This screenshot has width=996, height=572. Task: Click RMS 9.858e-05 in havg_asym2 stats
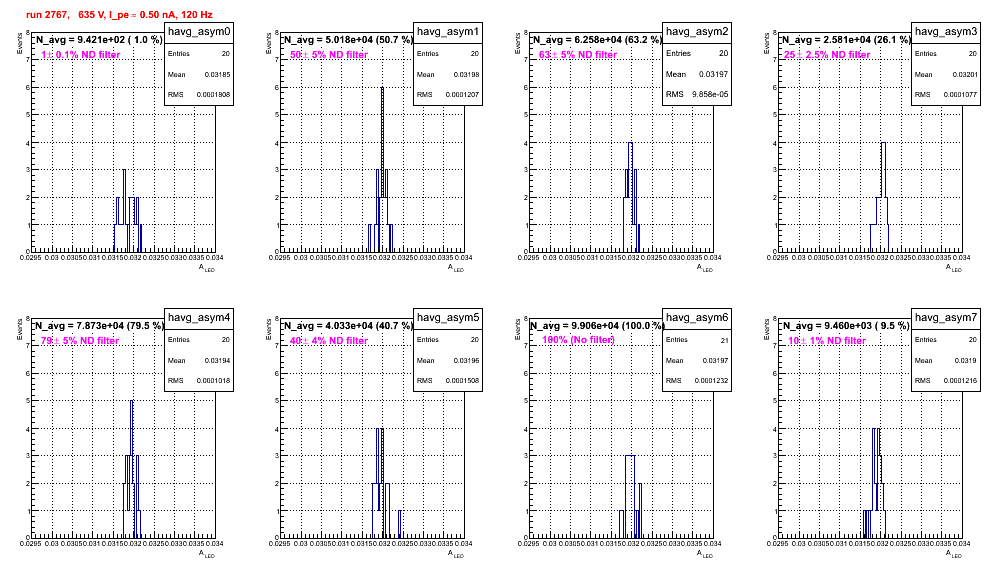tap(697, 94)
